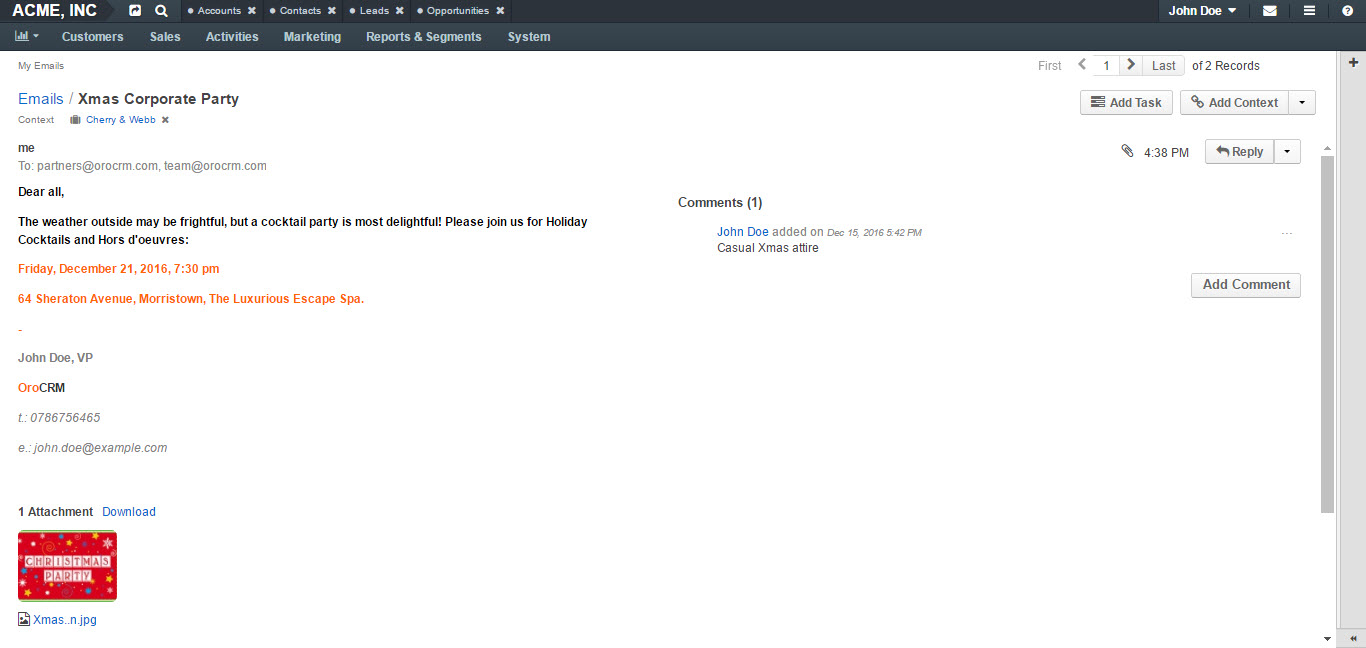Open the search magnifier icon
This screenshot has width=1366, height=648.
162,11
